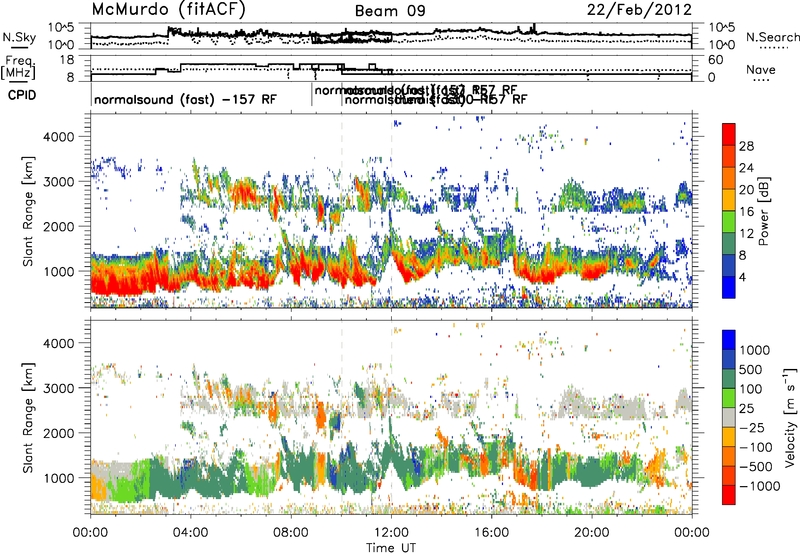
Task: Select the 16:00 time tick label
Action: tap(491, 533)
